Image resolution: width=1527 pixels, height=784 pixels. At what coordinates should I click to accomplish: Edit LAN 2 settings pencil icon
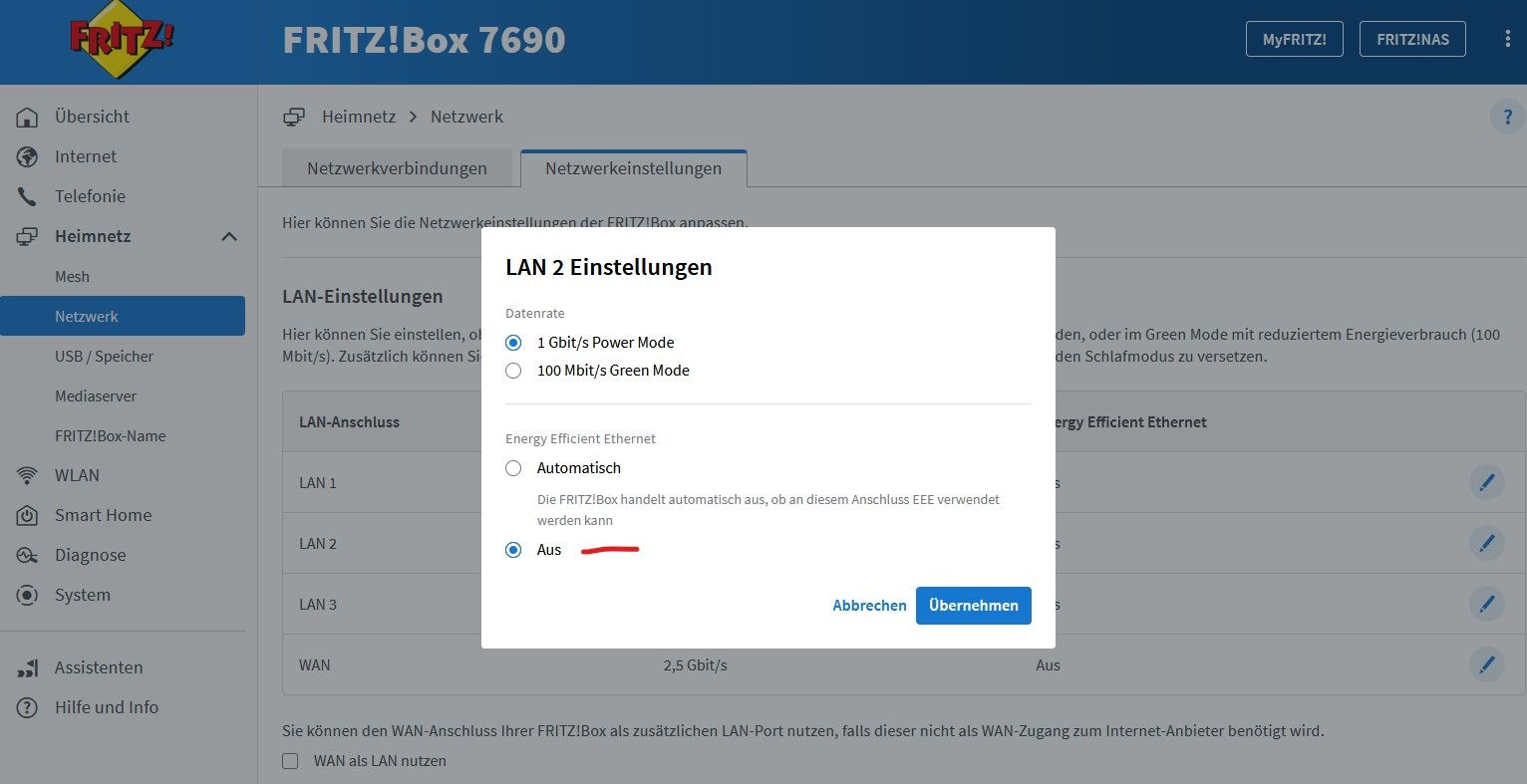pos(1486,544)
